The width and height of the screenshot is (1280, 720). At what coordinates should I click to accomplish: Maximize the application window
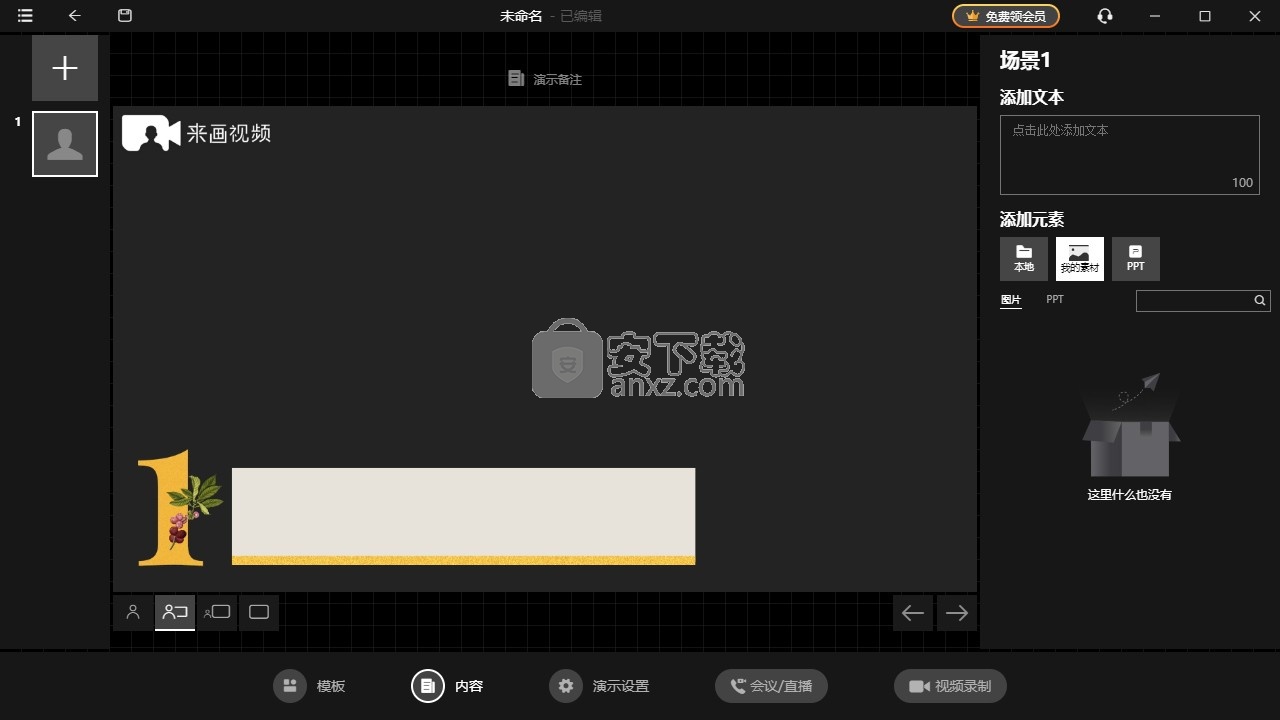[1205, 16]
